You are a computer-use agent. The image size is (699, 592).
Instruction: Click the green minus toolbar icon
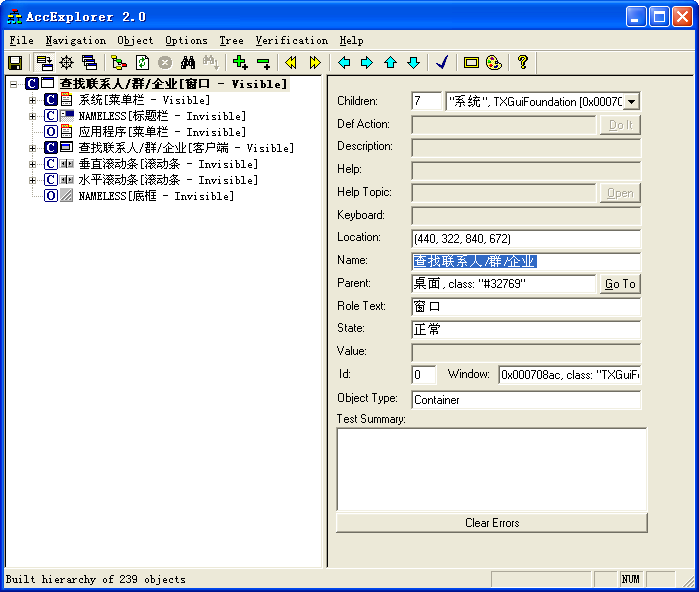click(264, 63)
